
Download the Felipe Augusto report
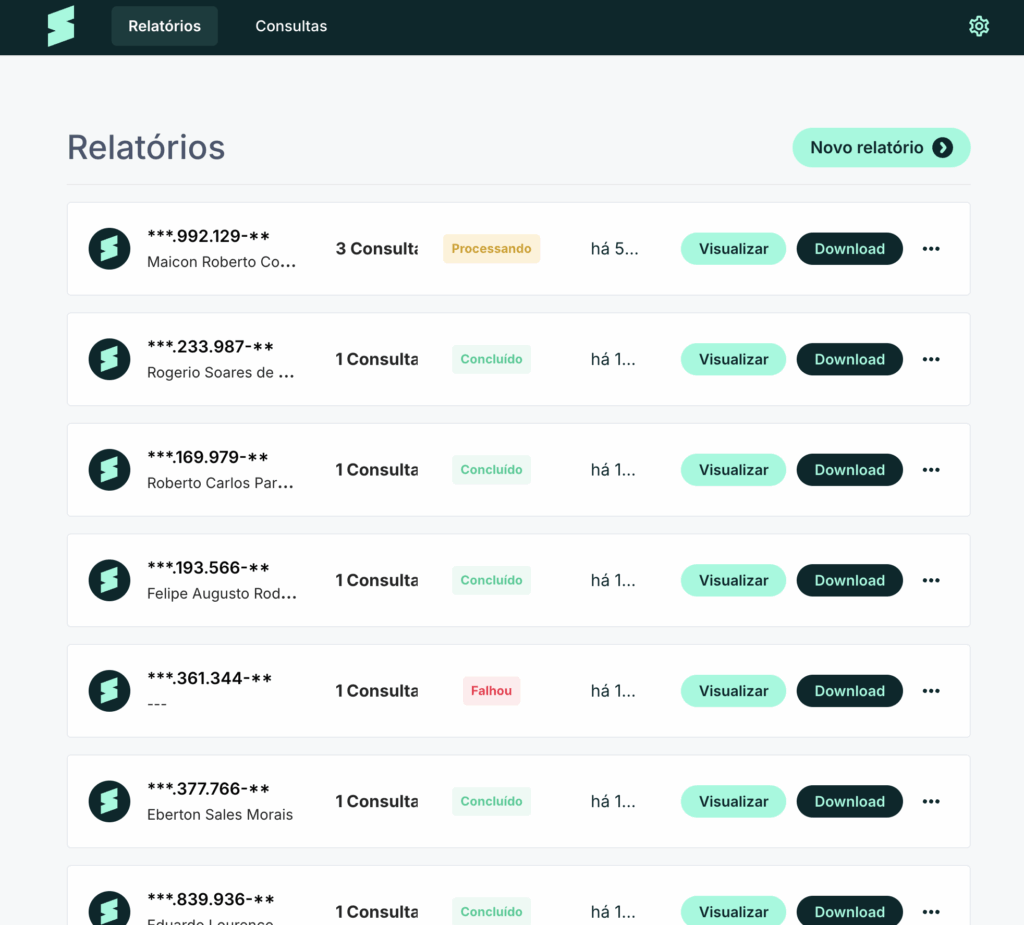849,580
